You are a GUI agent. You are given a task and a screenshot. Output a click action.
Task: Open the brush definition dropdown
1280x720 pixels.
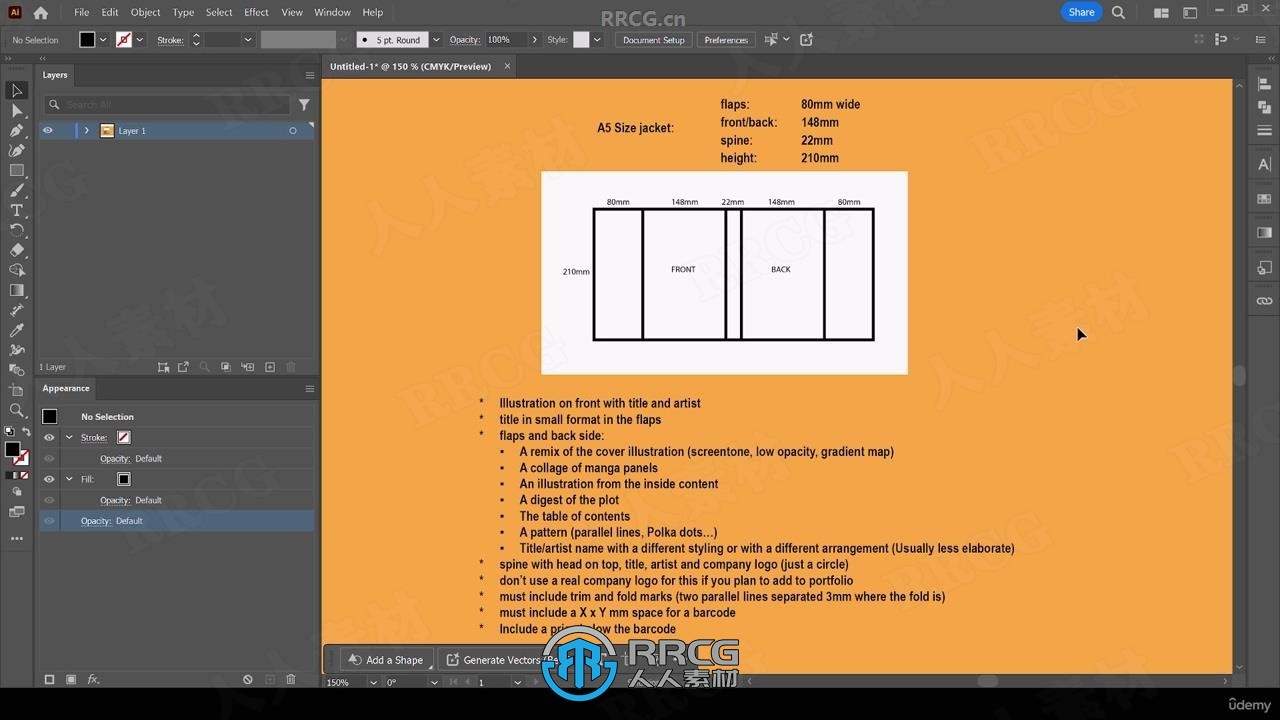click(x=436, y=40)
